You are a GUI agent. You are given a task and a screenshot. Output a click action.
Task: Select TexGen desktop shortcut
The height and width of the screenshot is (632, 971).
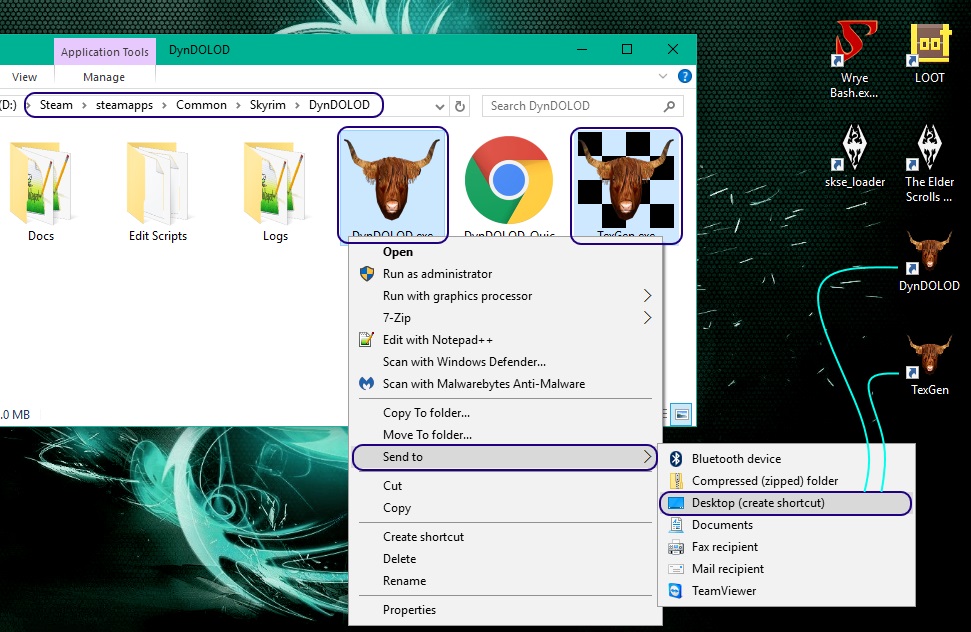pos(929,365)
